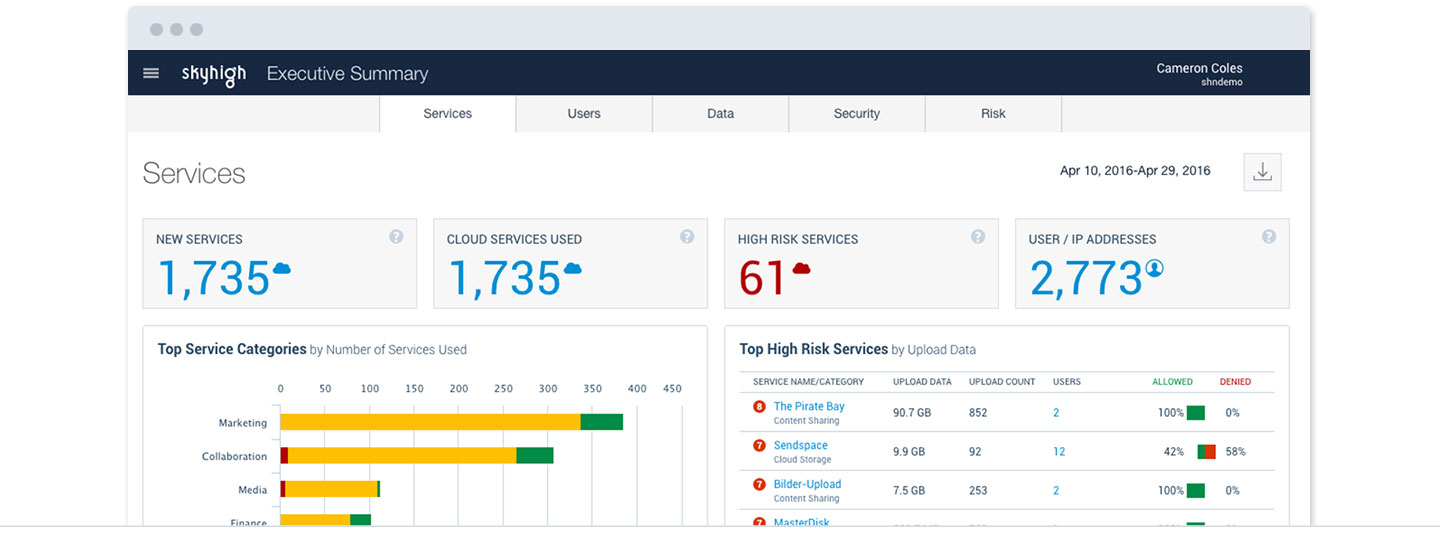Click the Allowed column header

1172,382
